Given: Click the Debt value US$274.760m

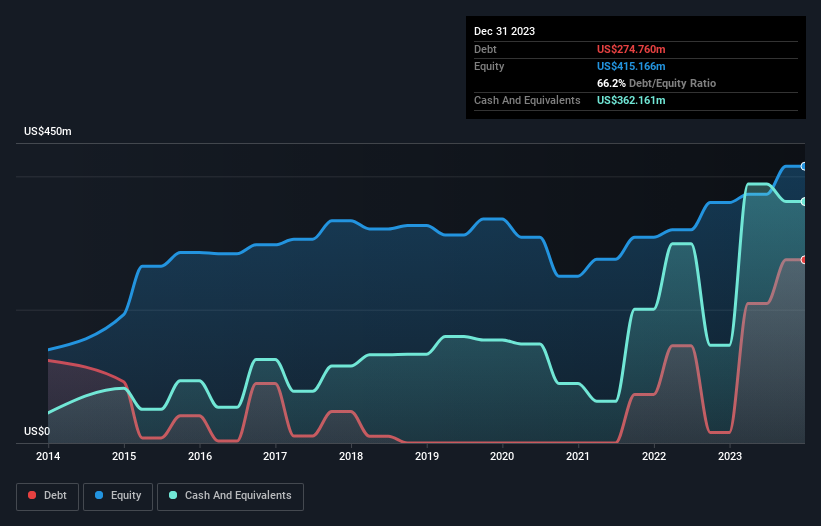Looking at the screenshot, I should point(631,49).
